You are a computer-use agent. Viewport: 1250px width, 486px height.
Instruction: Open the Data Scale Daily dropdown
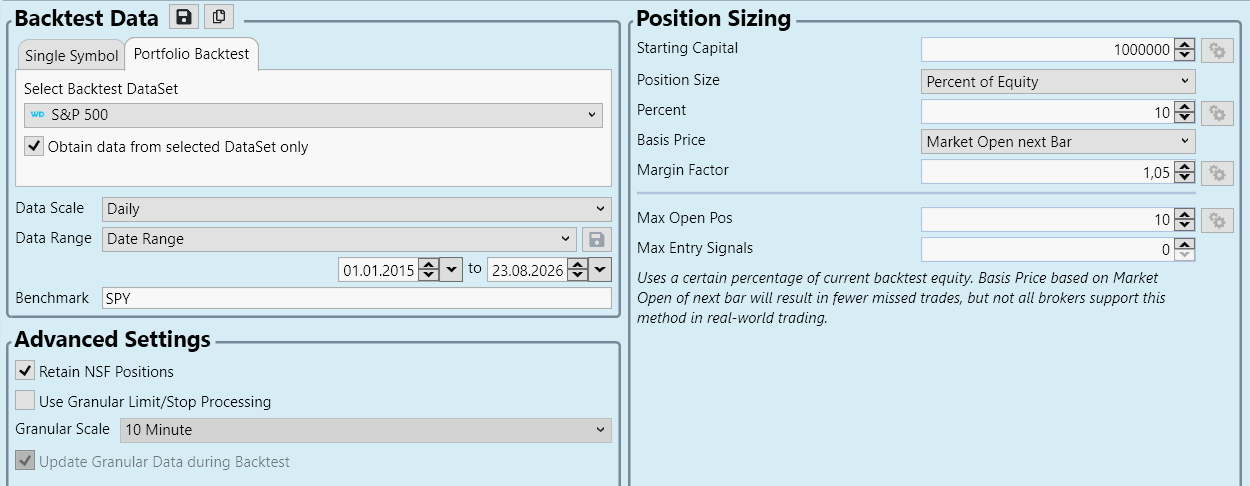click(357, 209)
